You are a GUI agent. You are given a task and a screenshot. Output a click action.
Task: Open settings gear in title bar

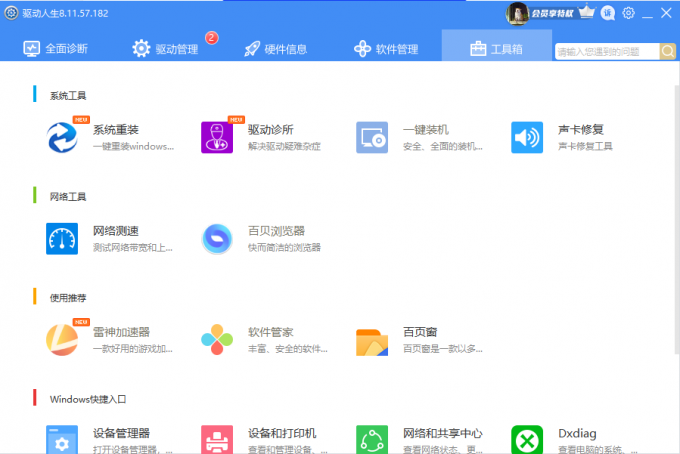coord(628,13)
